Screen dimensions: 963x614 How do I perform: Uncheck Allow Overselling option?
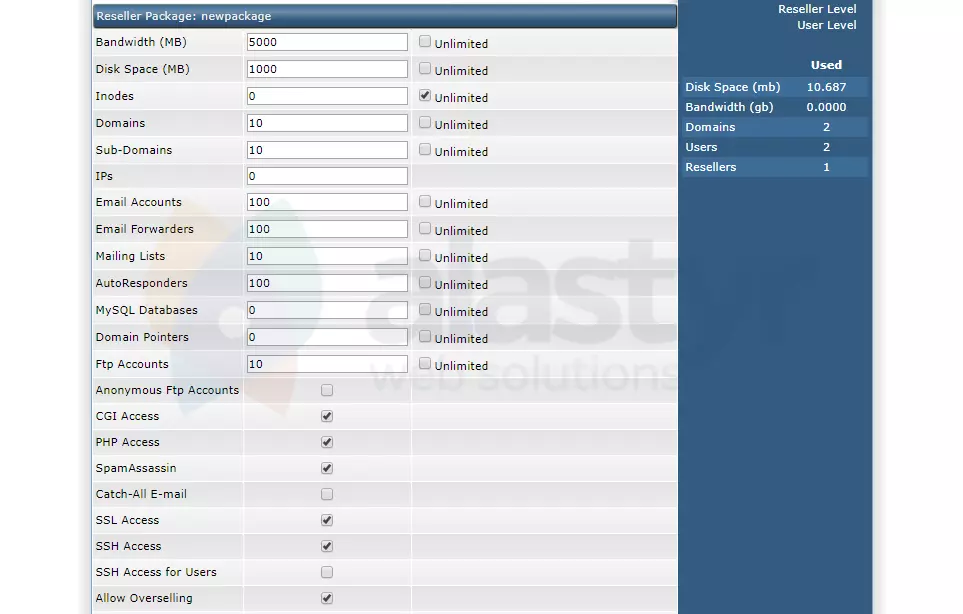click(327, 598)
